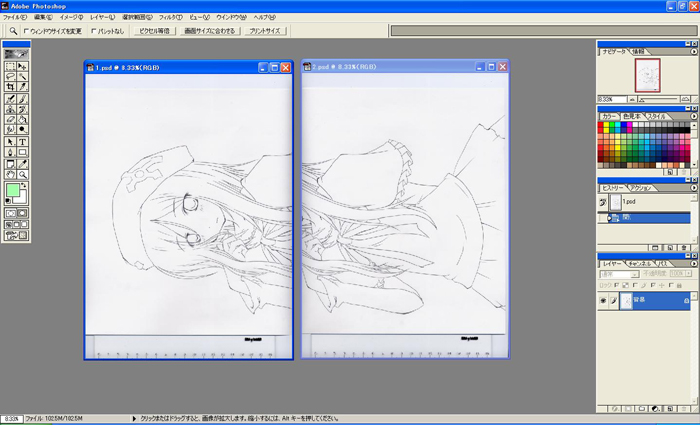The height and width of the screenshot is (425, 700).
Task: Open History panel flyout menu
Action: click(x=694, y=188)
